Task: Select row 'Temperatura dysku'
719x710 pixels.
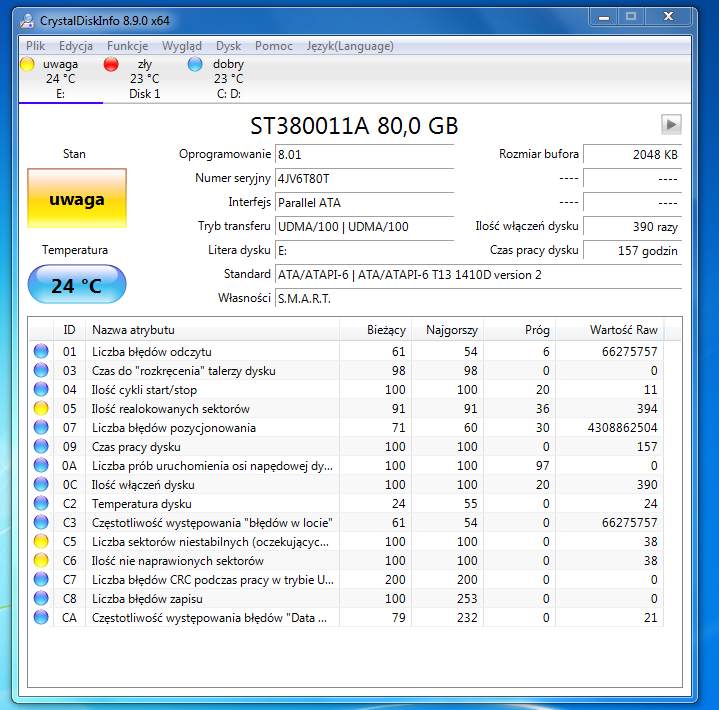Action: [347, 504]
